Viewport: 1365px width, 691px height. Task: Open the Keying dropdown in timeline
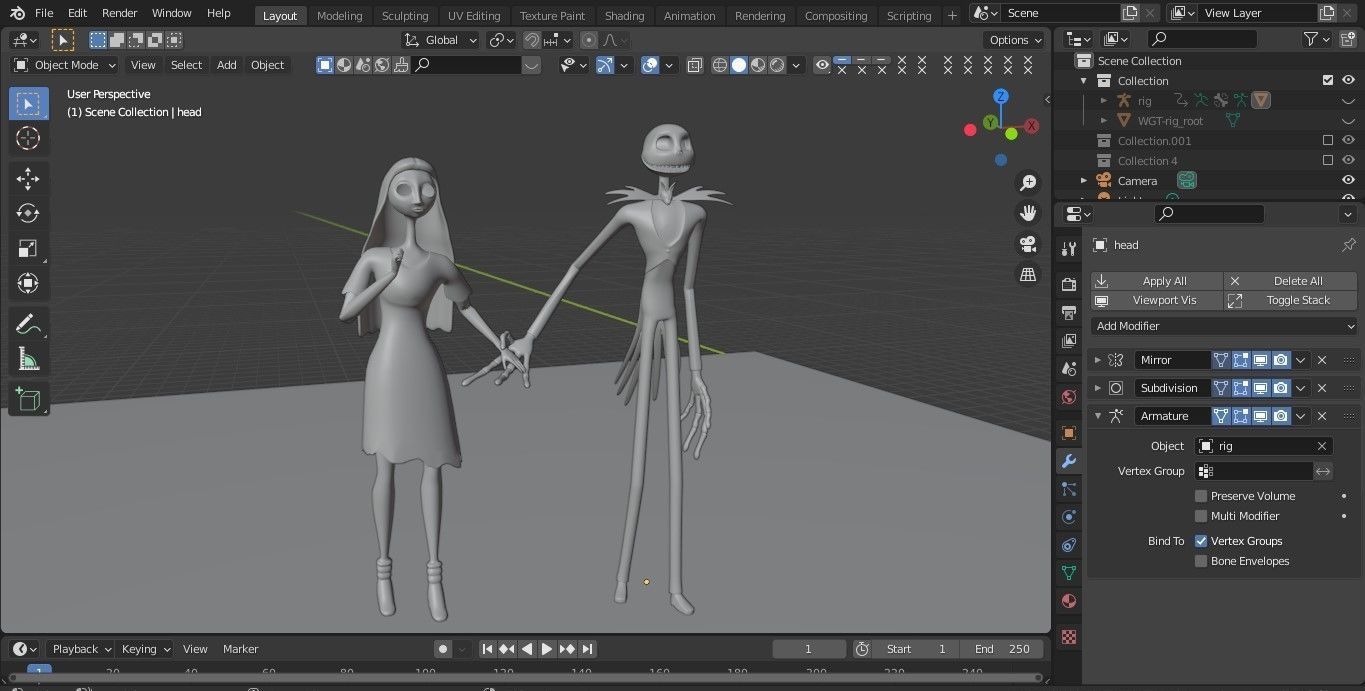point(145,649)
